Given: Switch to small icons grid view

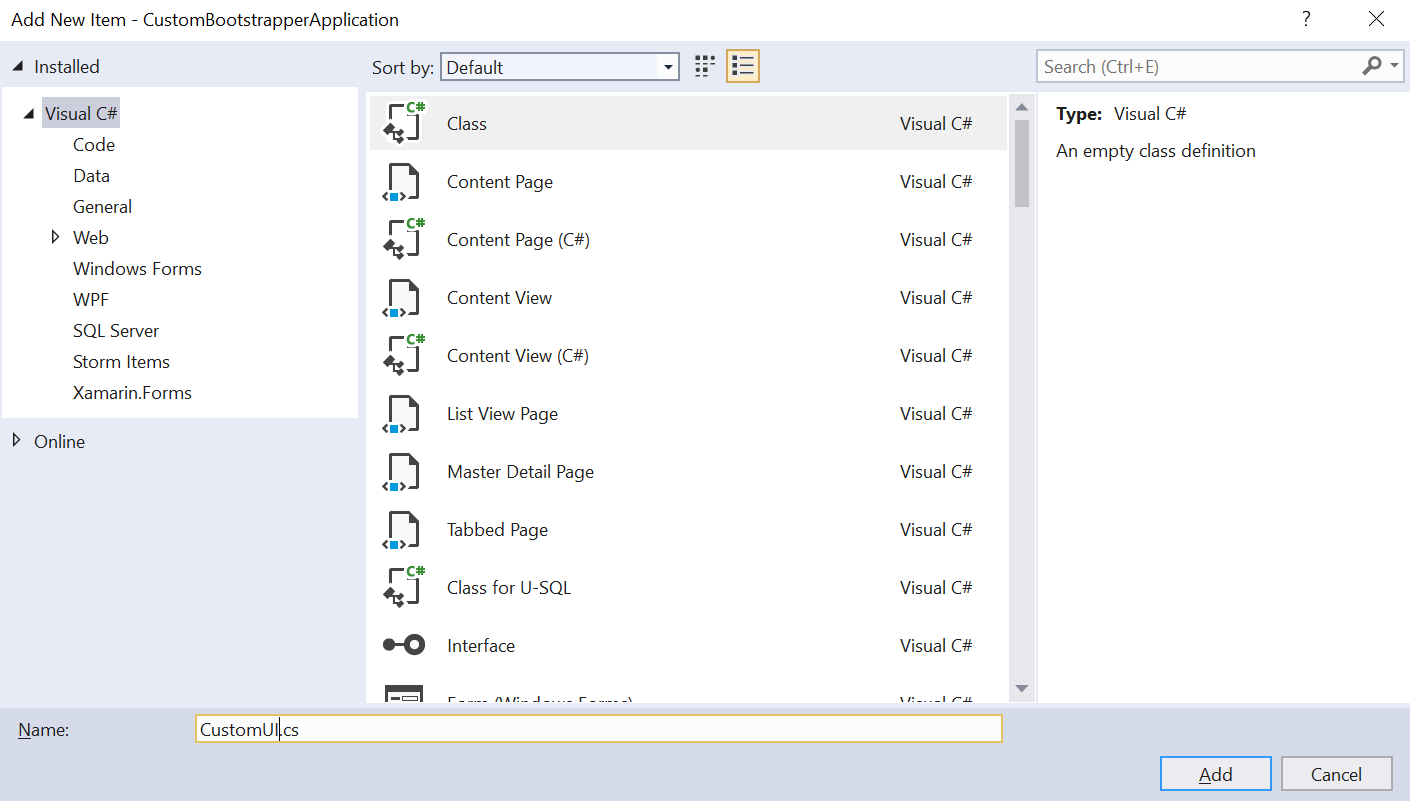Looking at the screenshot, I should click(705, 67).
